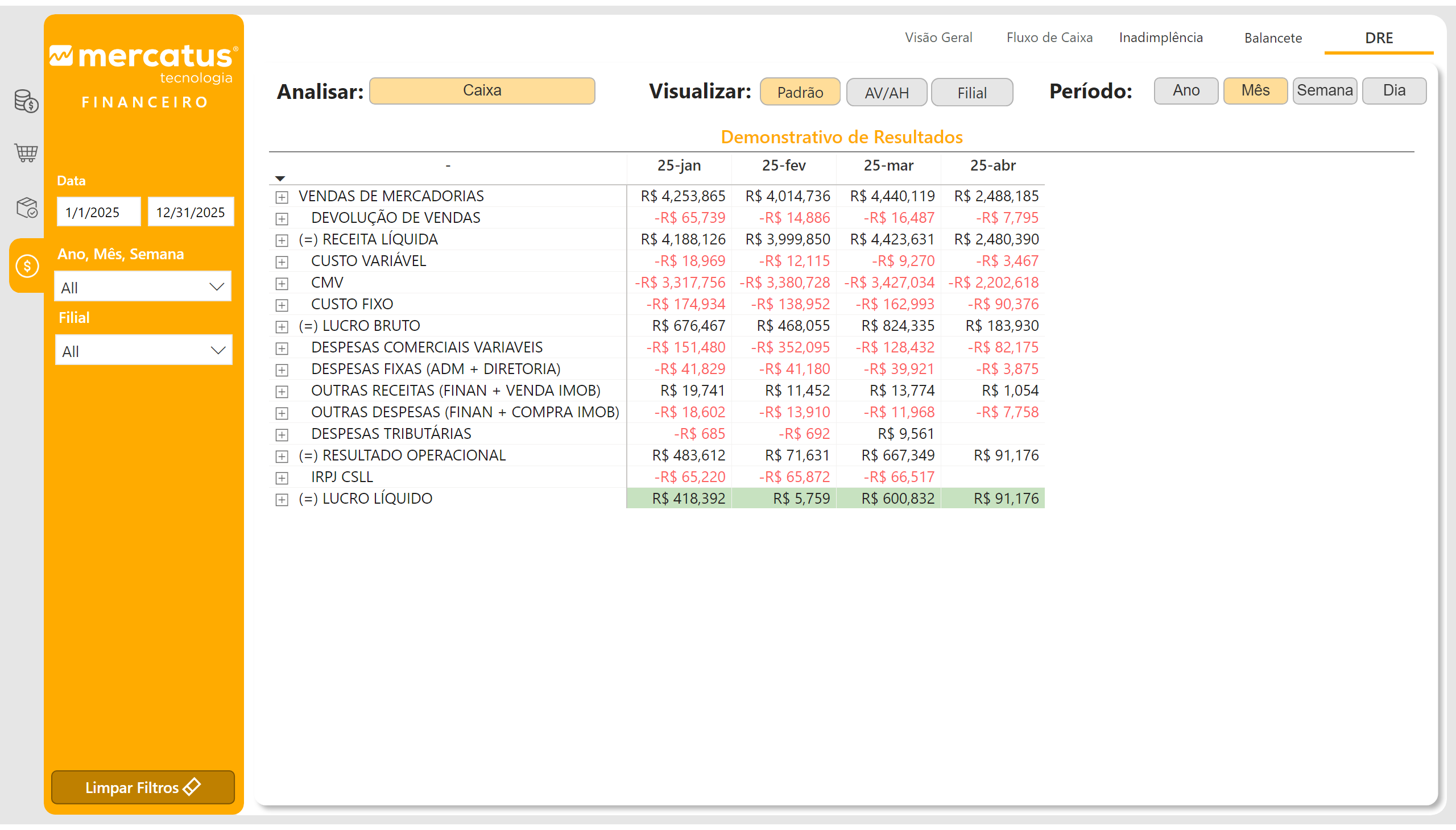Set Visualizar to AV/AH
Image resolution: width=1456 pixels, height=830 pixels.
(886, 92)
